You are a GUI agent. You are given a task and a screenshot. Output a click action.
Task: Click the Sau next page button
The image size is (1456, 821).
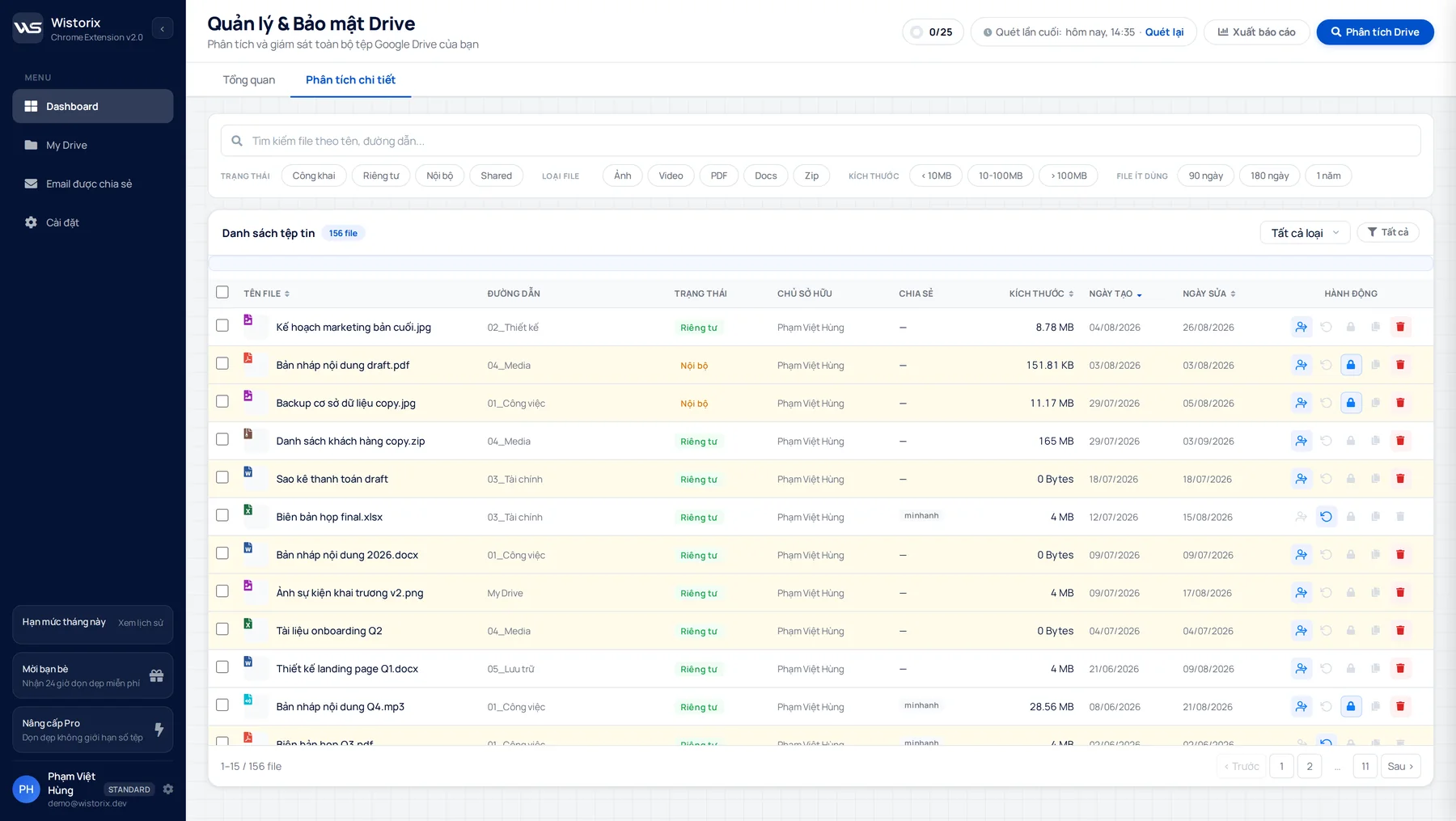1400,766
